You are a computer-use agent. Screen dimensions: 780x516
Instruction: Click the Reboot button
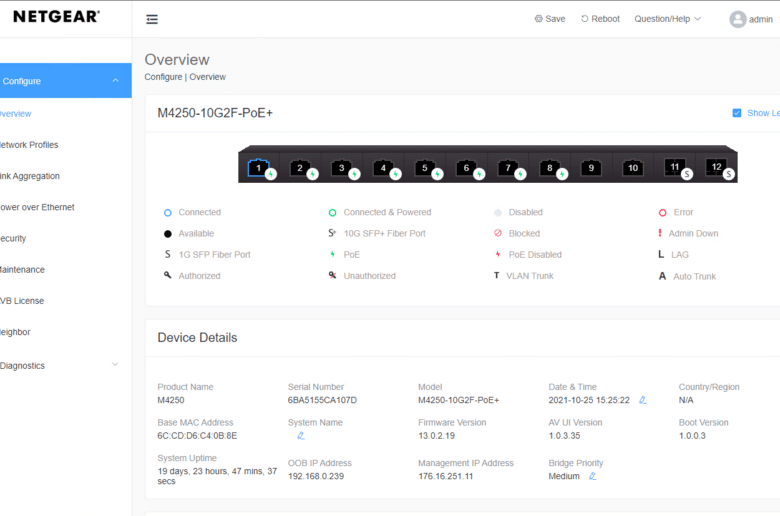pyautogui.click(x=600, y=19)
